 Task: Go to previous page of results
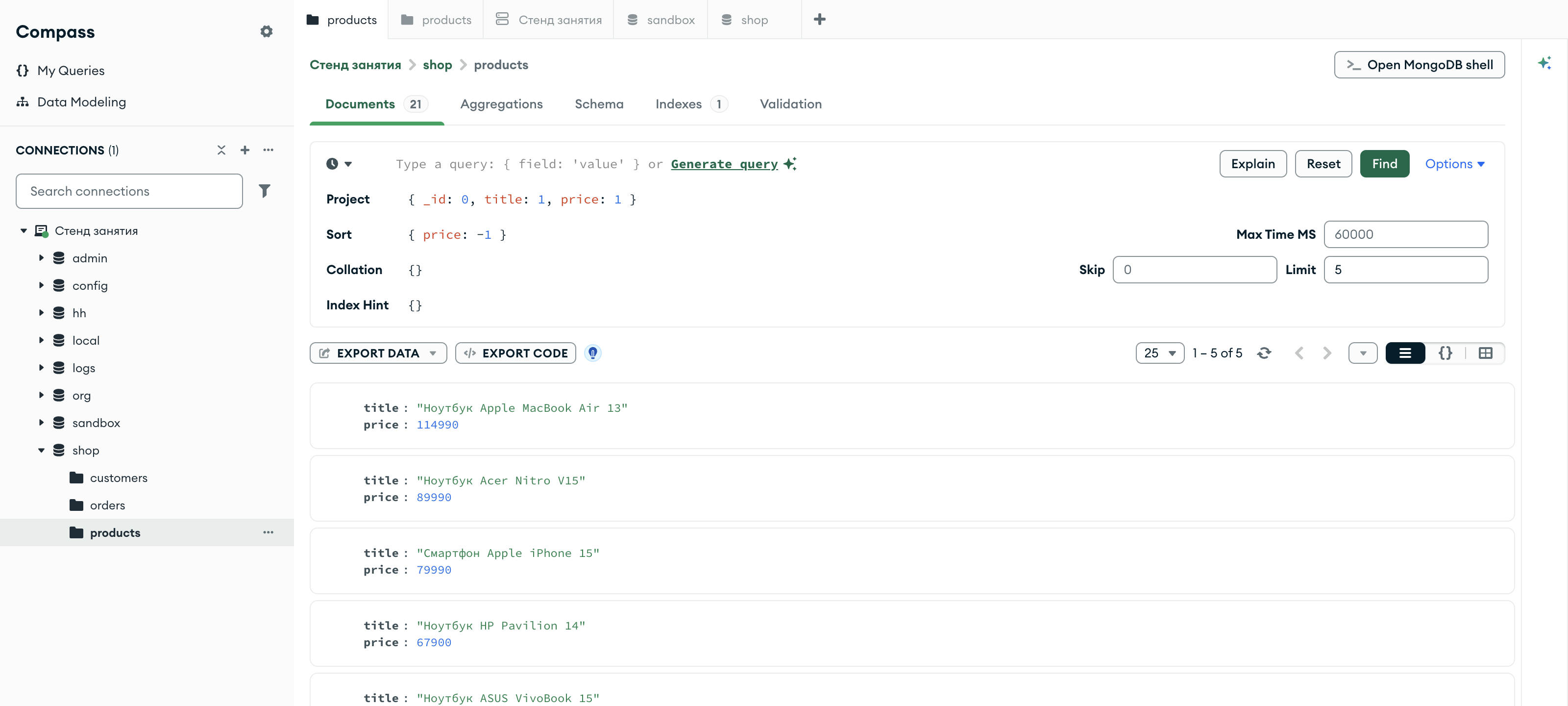pyautogui.click(x=1299, y=353)
